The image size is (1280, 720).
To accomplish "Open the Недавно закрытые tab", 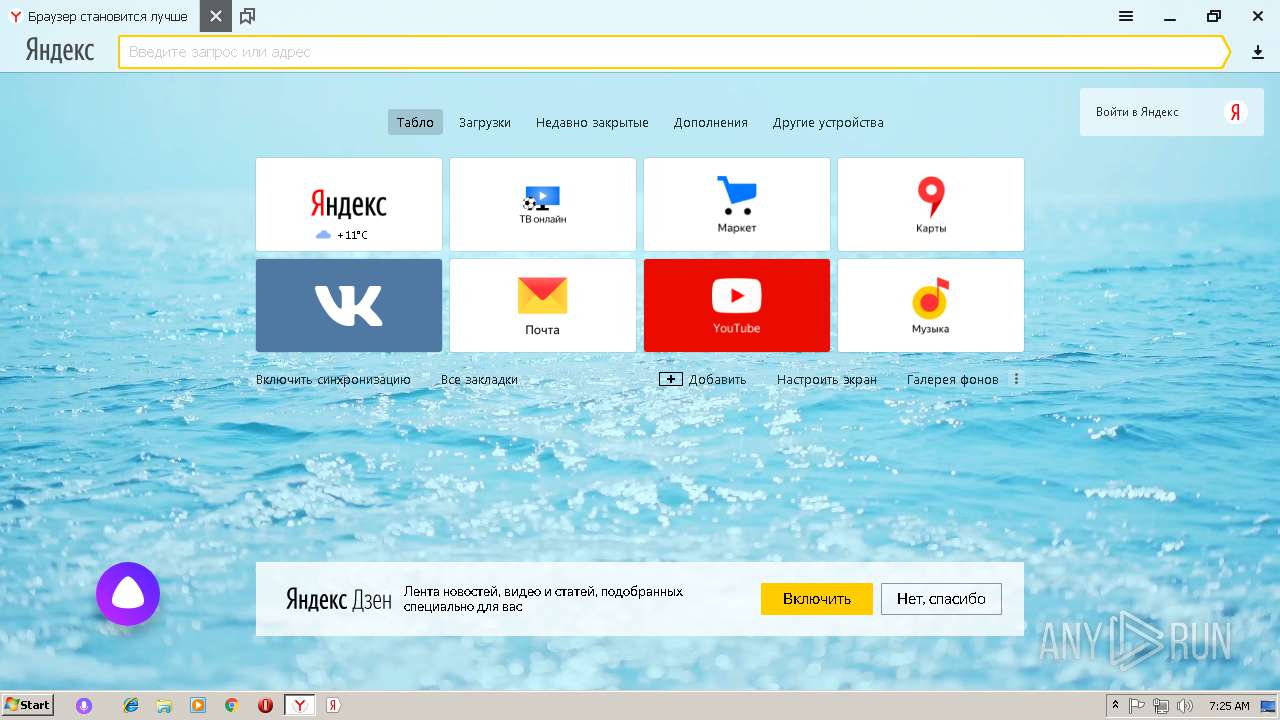I will (592, 122).
